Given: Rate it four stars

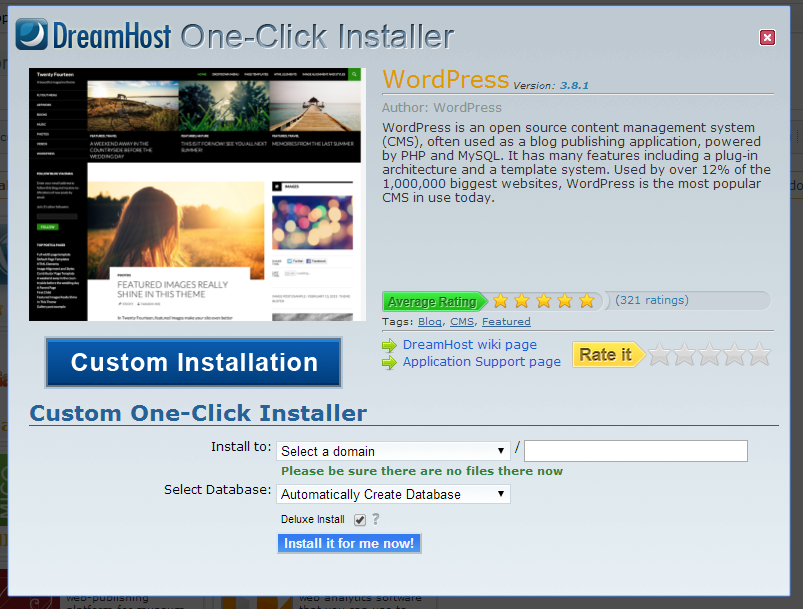Looking at the screenshot, I should pyautogui.click(x=734, y=354).
